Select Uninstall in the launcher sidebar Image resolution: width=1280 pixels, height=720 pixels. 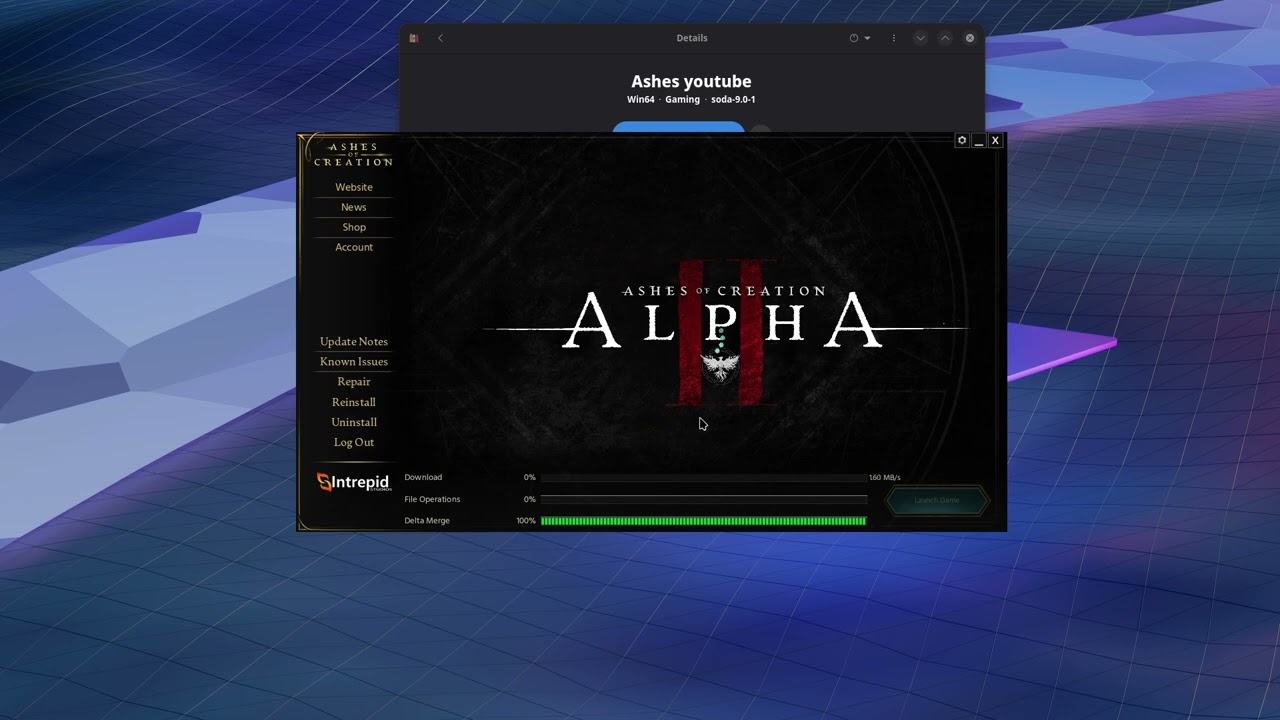[354, 422]
